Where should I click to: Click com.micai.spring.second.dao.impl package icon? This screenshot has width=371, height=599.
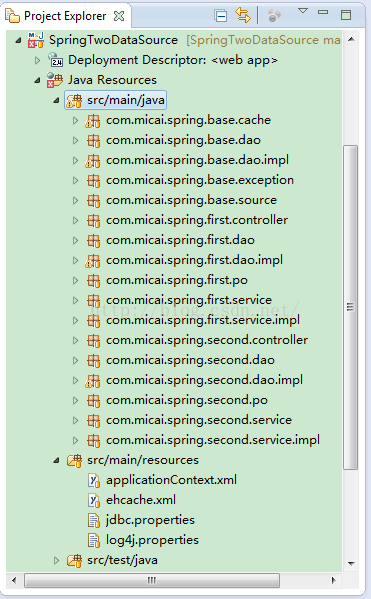point(93,380)
